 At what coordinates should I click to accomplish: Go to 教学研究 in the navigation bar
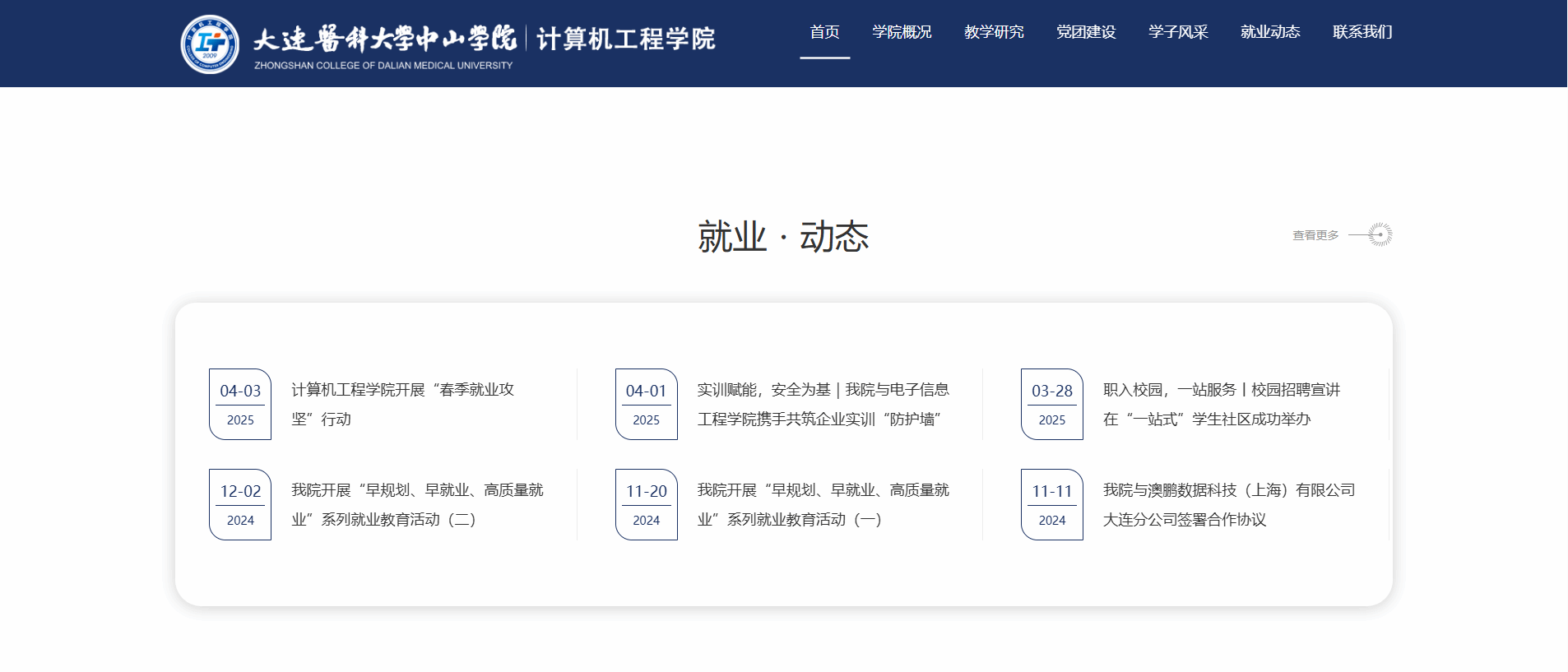click(x=994, y=32)
